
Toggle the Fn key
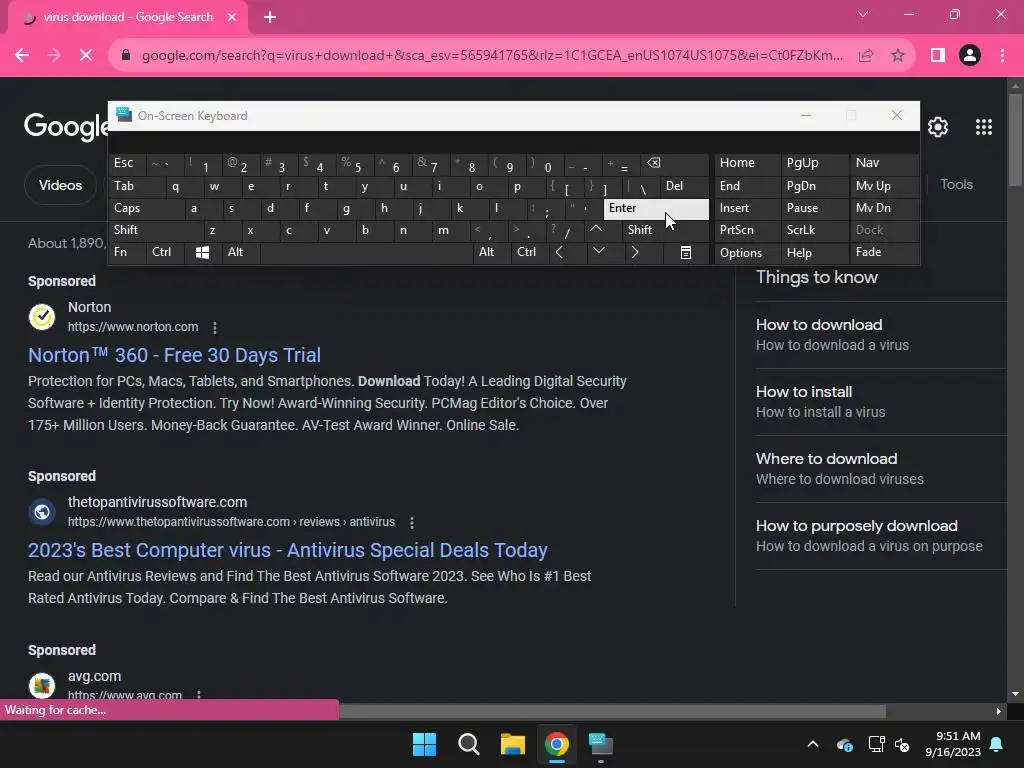pos(128,252)
